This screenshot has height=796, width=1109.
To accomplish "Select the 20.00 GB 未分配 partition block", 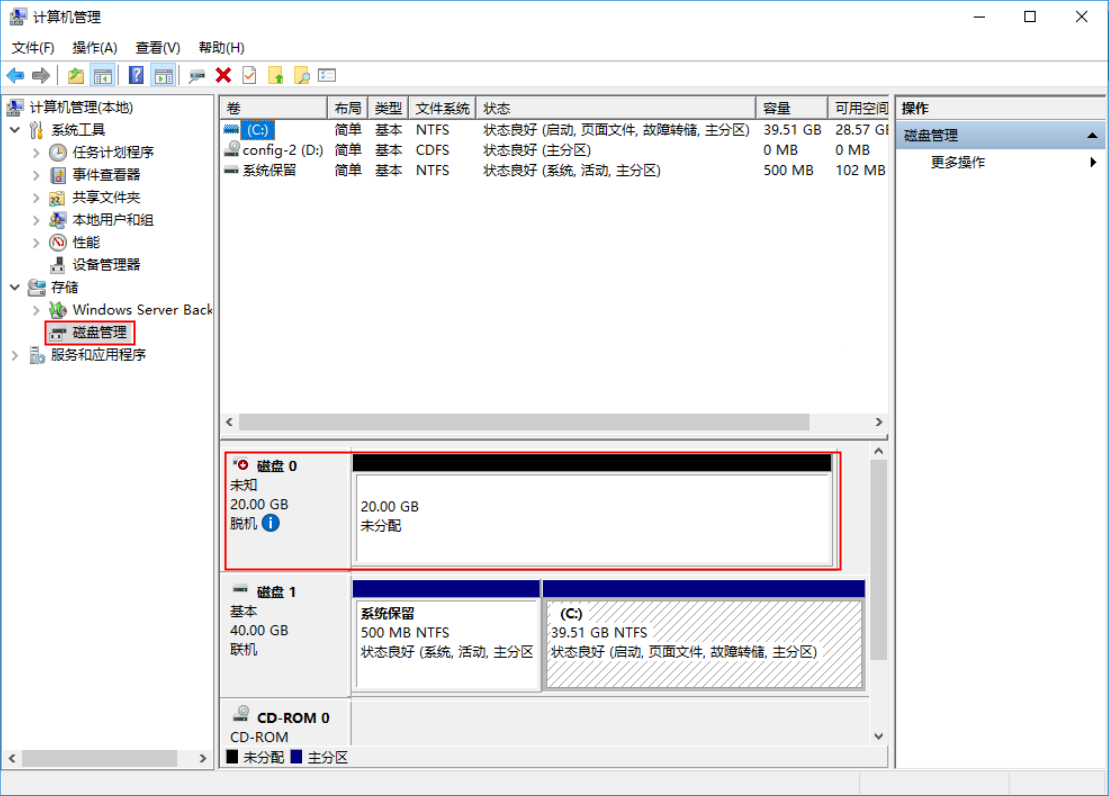I will click(x=593, y=518).
